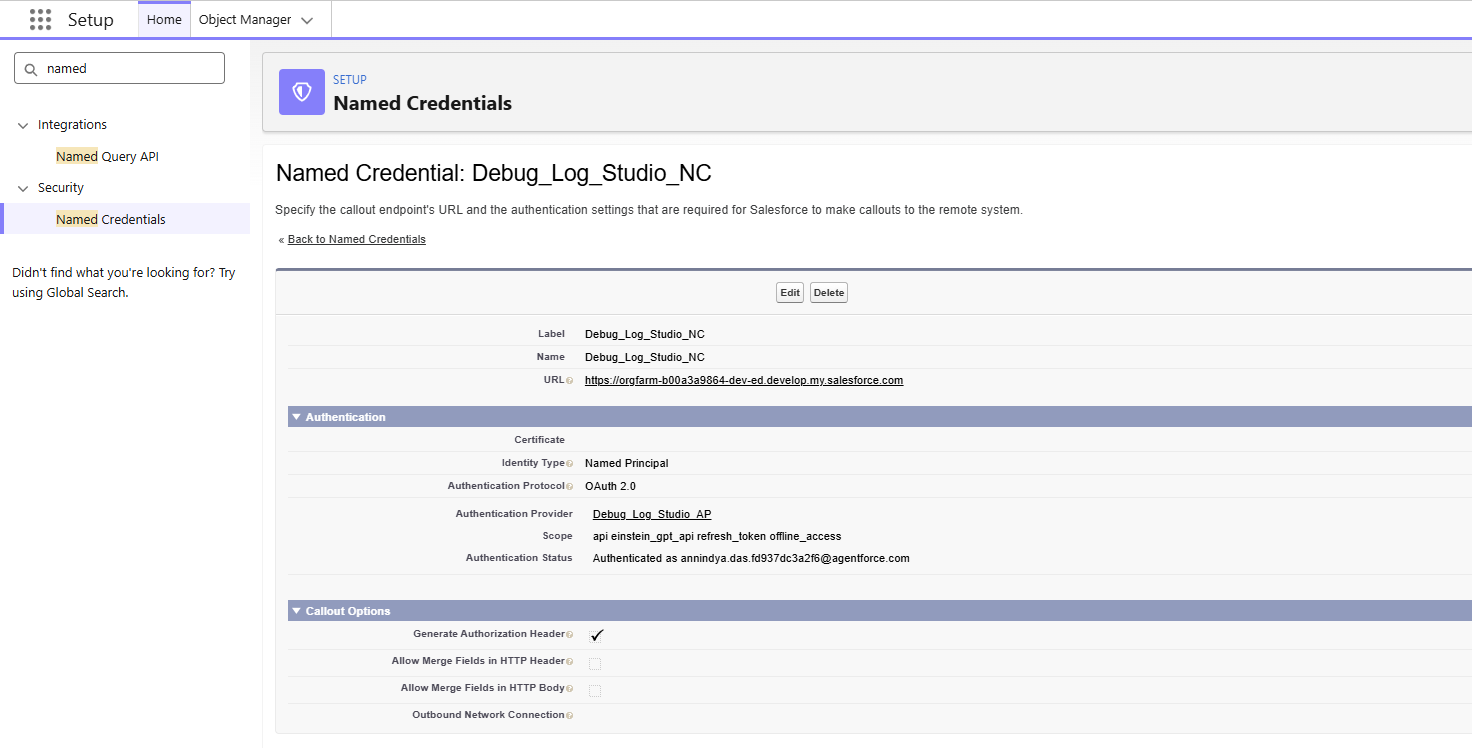Collapse the Security tree section
Viewport: 1472px width, 748px height.
[23, 188]
